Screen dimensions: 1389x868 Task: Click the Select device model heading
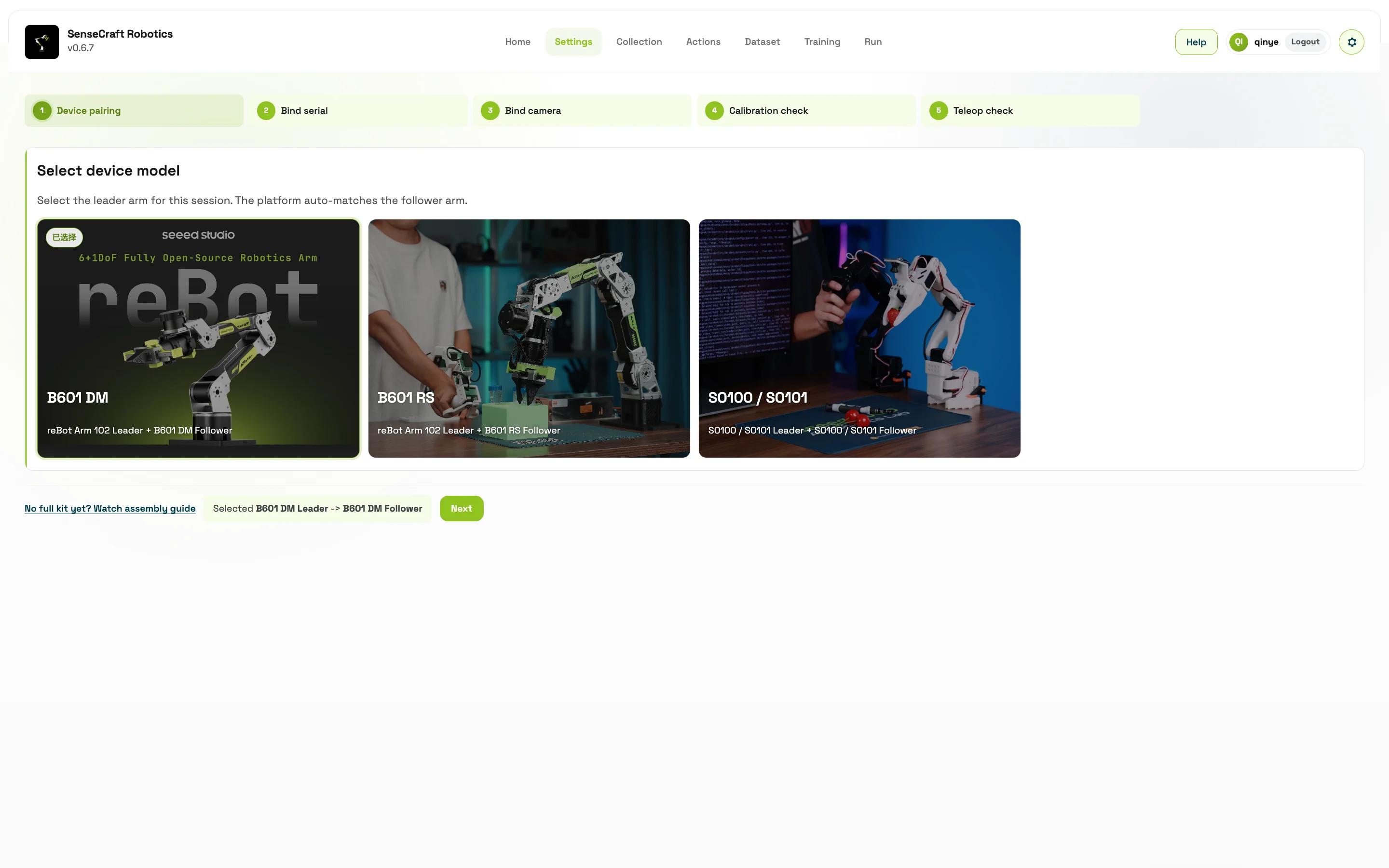[x=109, y=171]
